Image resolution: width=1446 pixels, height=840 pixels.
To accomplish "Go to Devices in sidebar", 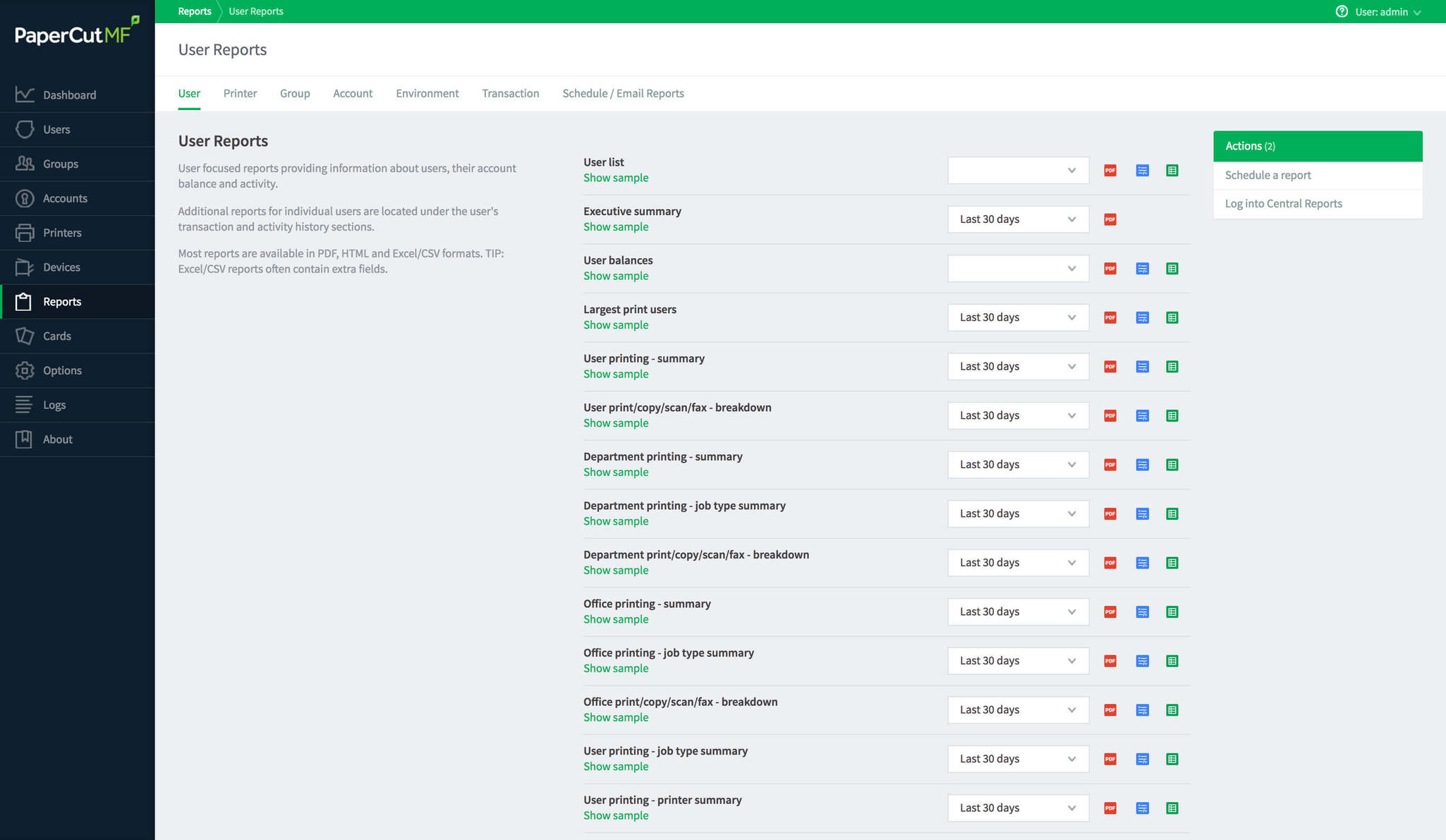I will (61, 267).
